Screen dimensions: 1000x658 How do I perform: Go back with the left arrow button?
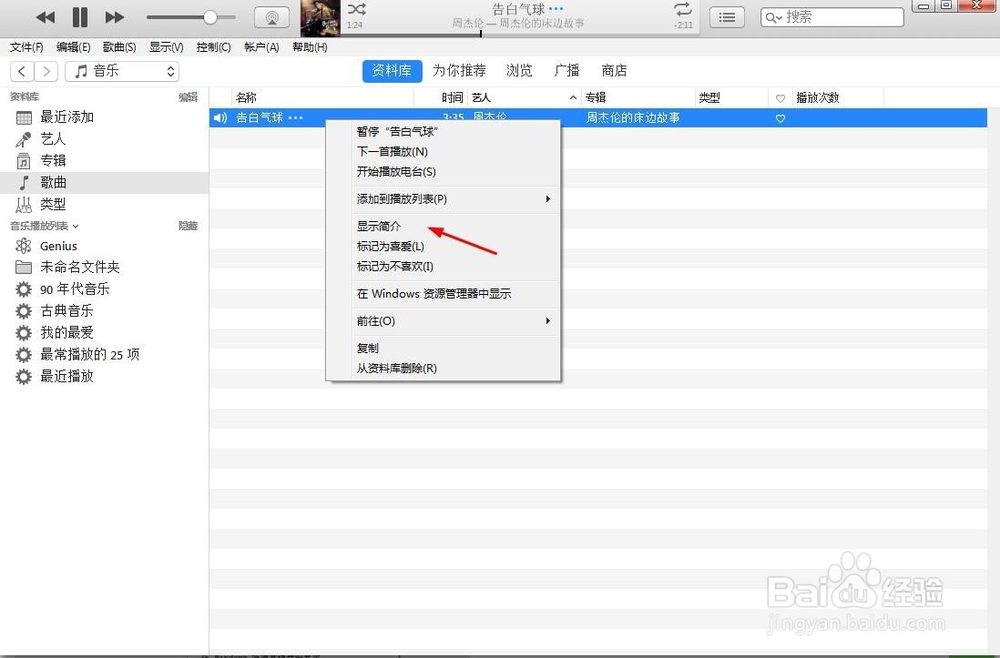click(22, 71)
